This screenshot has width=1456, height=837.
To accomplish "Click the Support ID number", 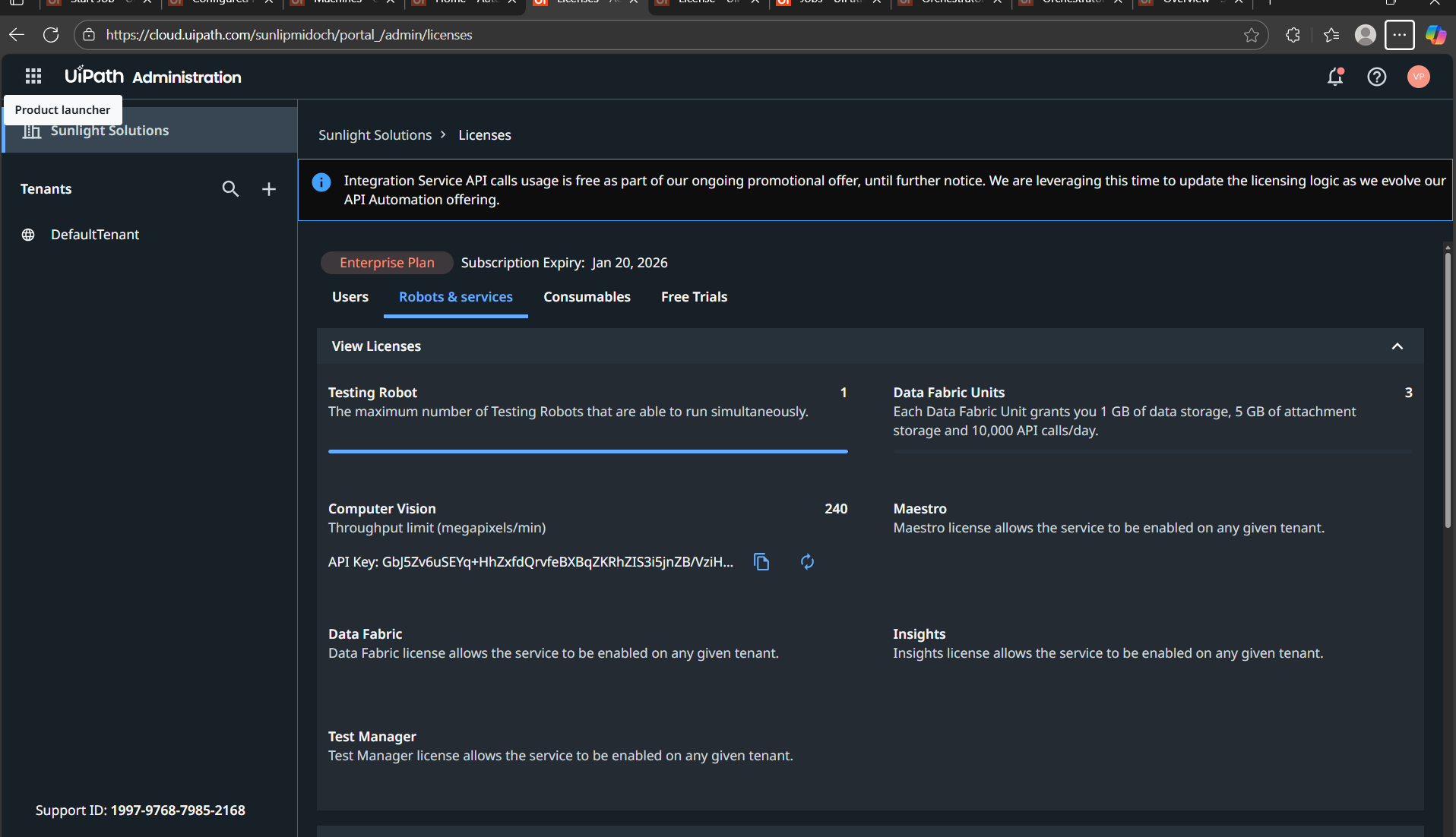I will pos(178,810).
